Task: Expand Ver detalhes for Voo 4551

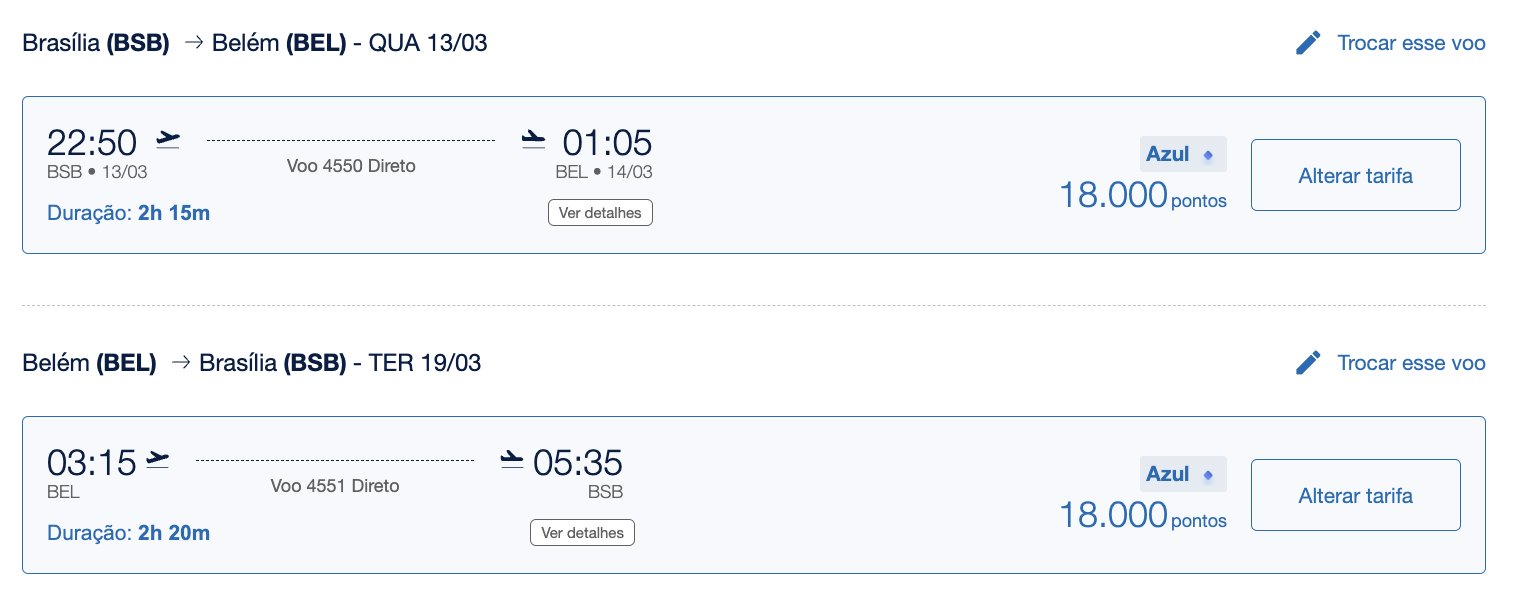Action: 582,533
